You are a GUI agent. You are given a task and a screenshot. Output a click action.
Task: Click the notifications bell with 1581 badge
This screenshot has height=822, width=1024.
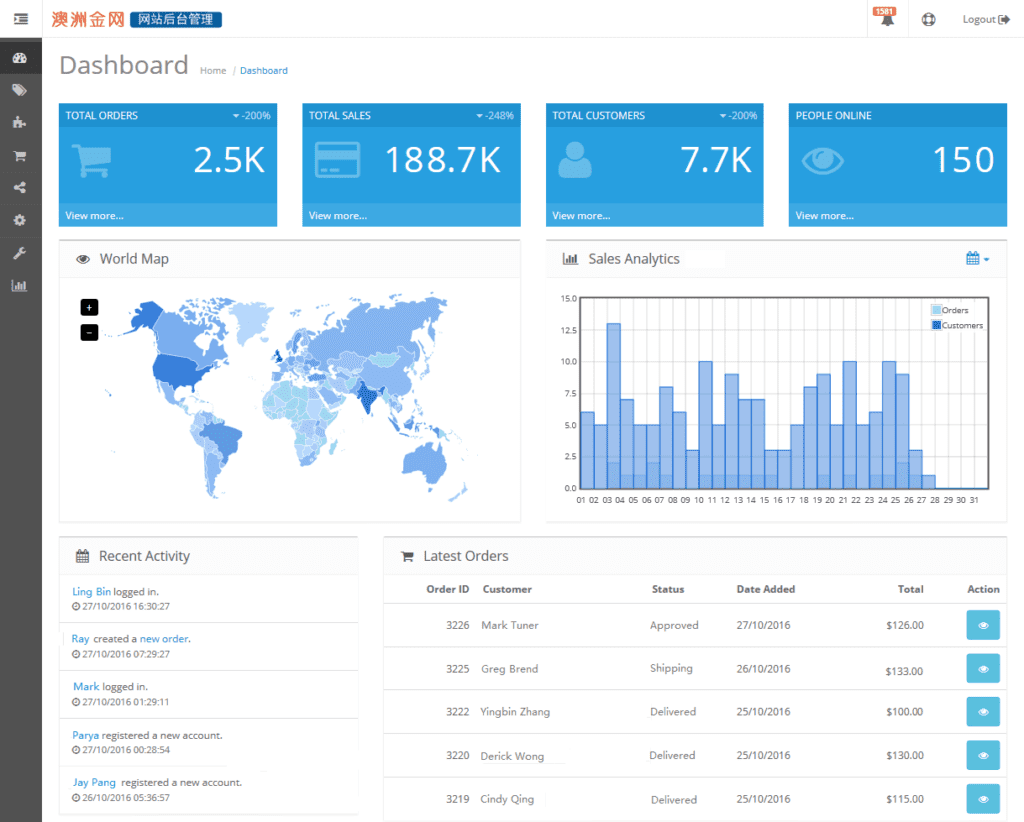point(886,19)
